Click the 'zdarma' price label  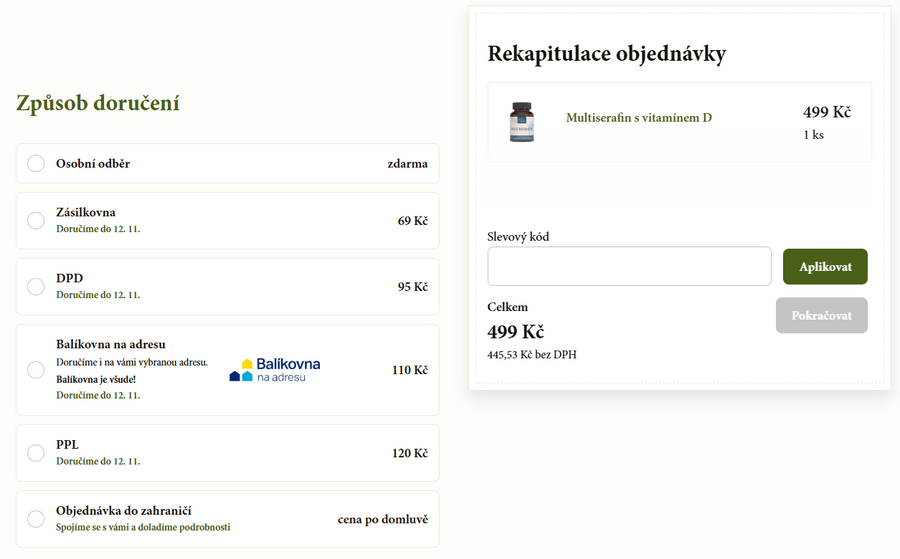(408, 163)
